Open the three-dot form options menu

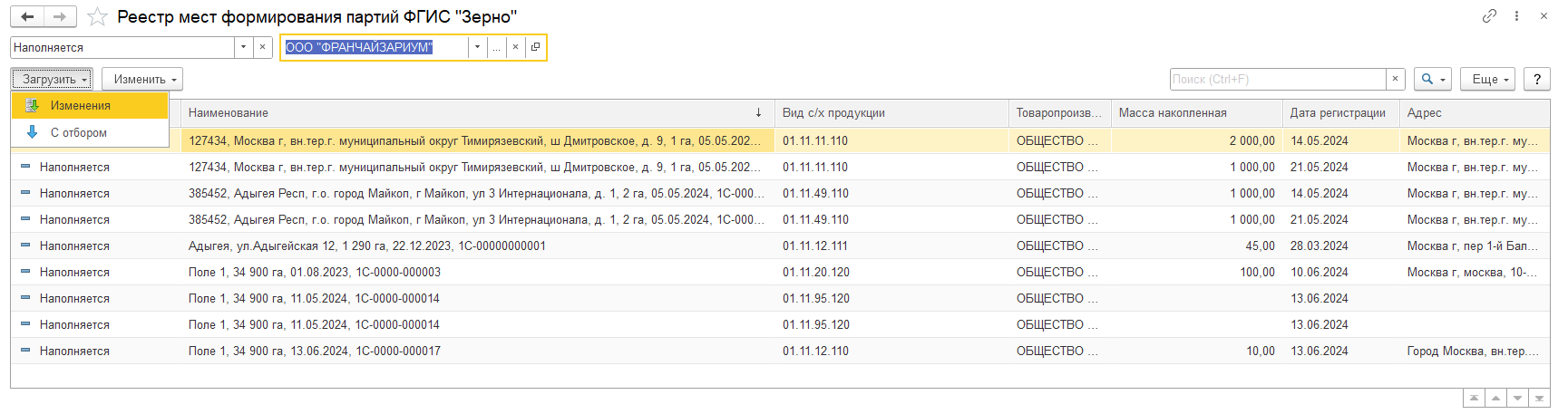coord(1516,15)
